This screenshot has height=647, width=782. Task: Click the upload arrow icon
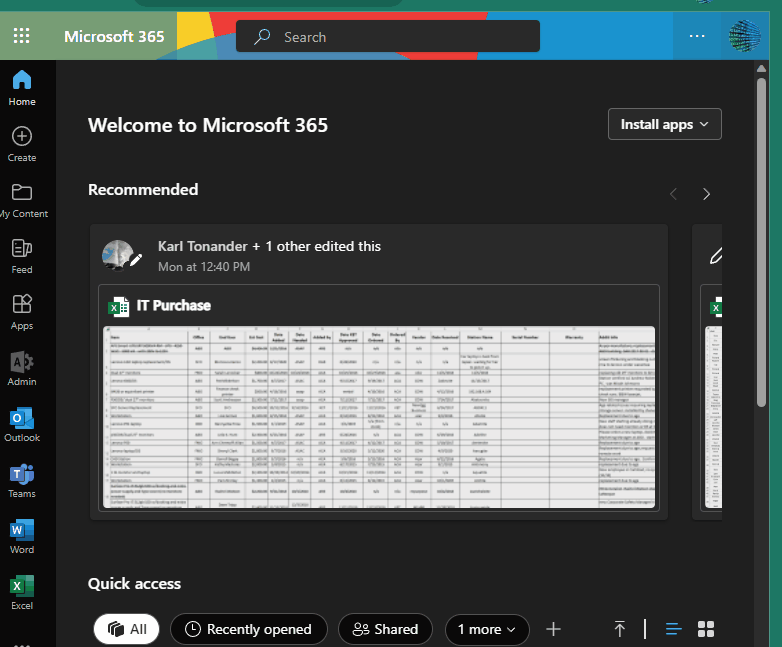coord(619,629)
